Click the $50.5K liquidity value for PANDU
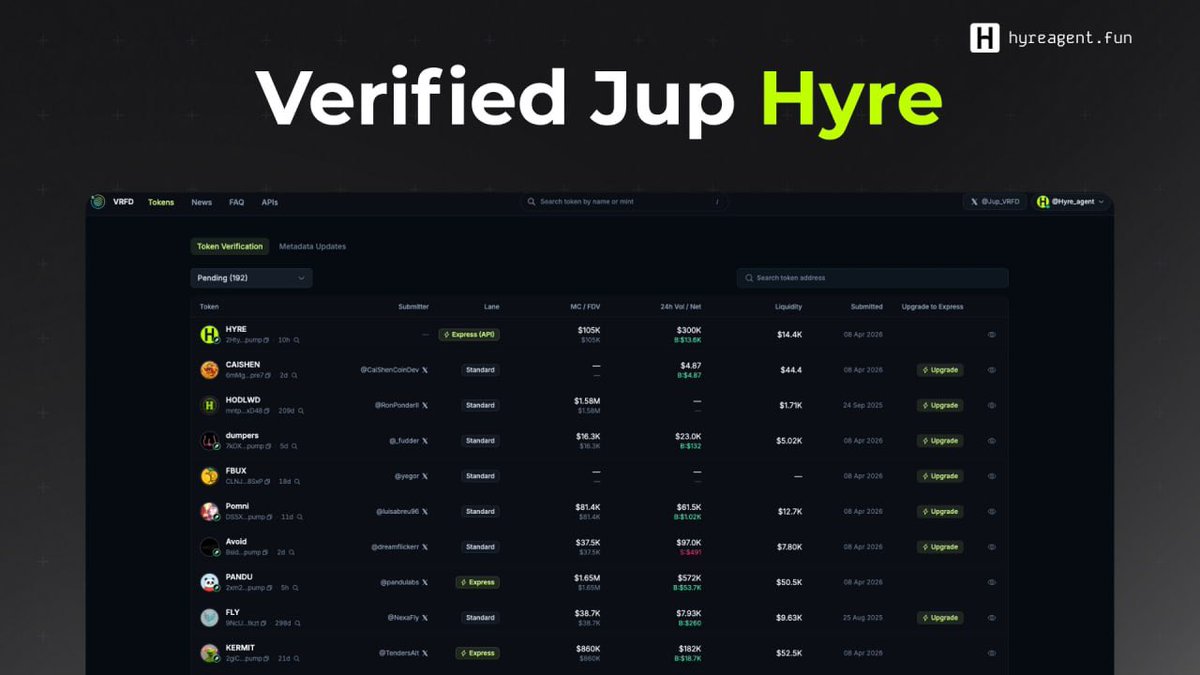This screenshot has height=675, width=1200. (x=789, y=582)
